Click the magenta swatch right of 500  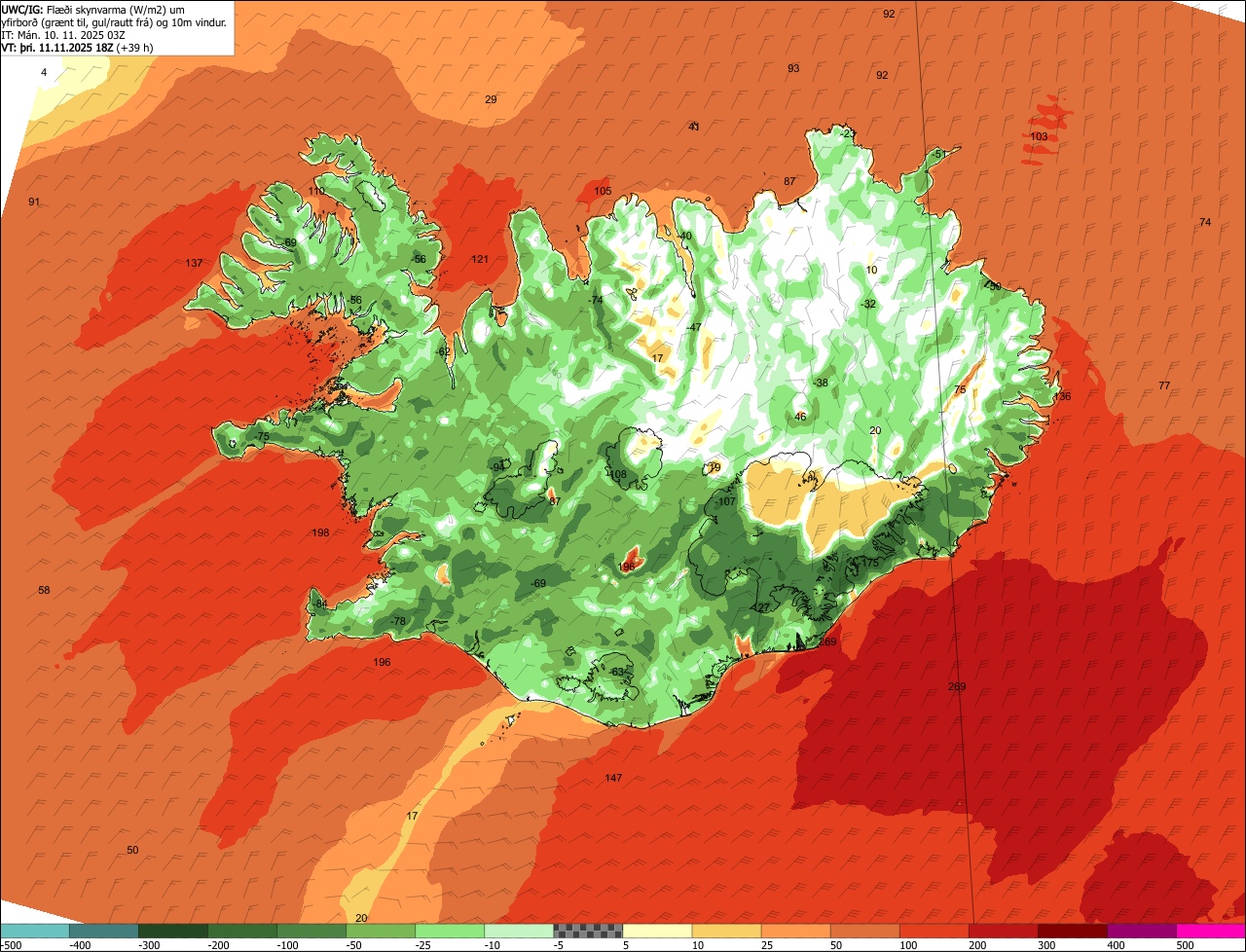coord(1211,931)
